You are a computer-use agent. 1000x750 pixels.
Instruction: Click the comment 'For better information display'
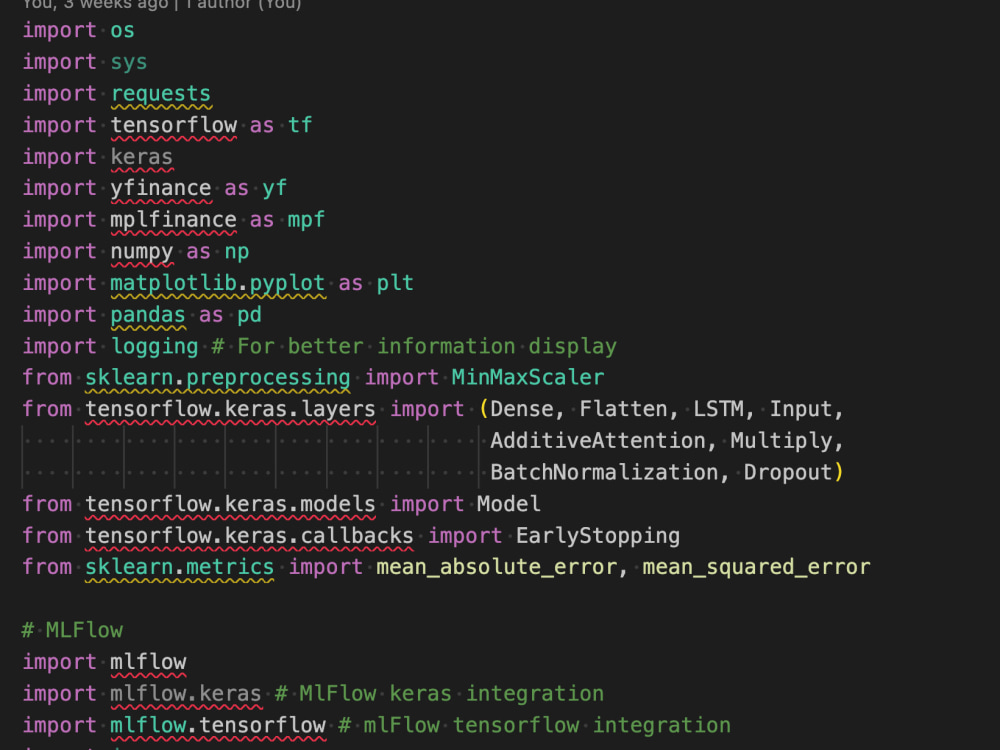point(427,346)
